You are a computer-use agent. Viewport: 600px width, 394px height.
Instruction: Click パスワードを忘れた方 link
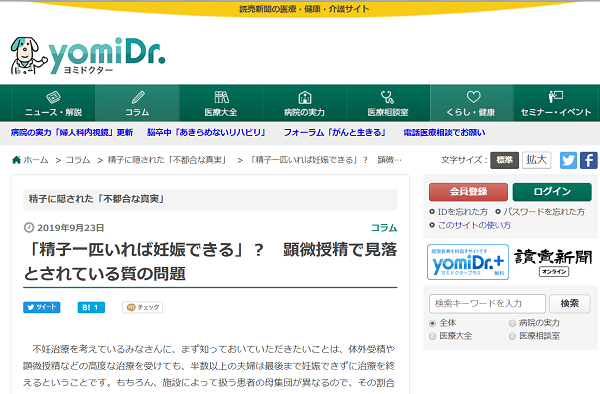[x=544, y=212]
